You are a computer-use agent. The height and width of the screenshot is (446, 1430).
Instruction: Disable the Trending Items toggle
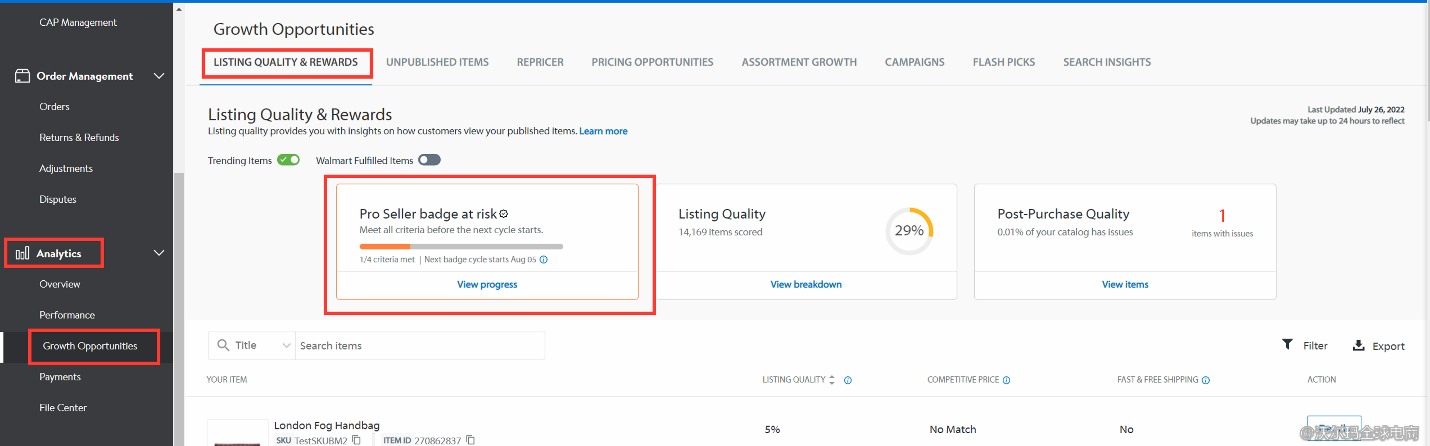click(x=288, y=160)
